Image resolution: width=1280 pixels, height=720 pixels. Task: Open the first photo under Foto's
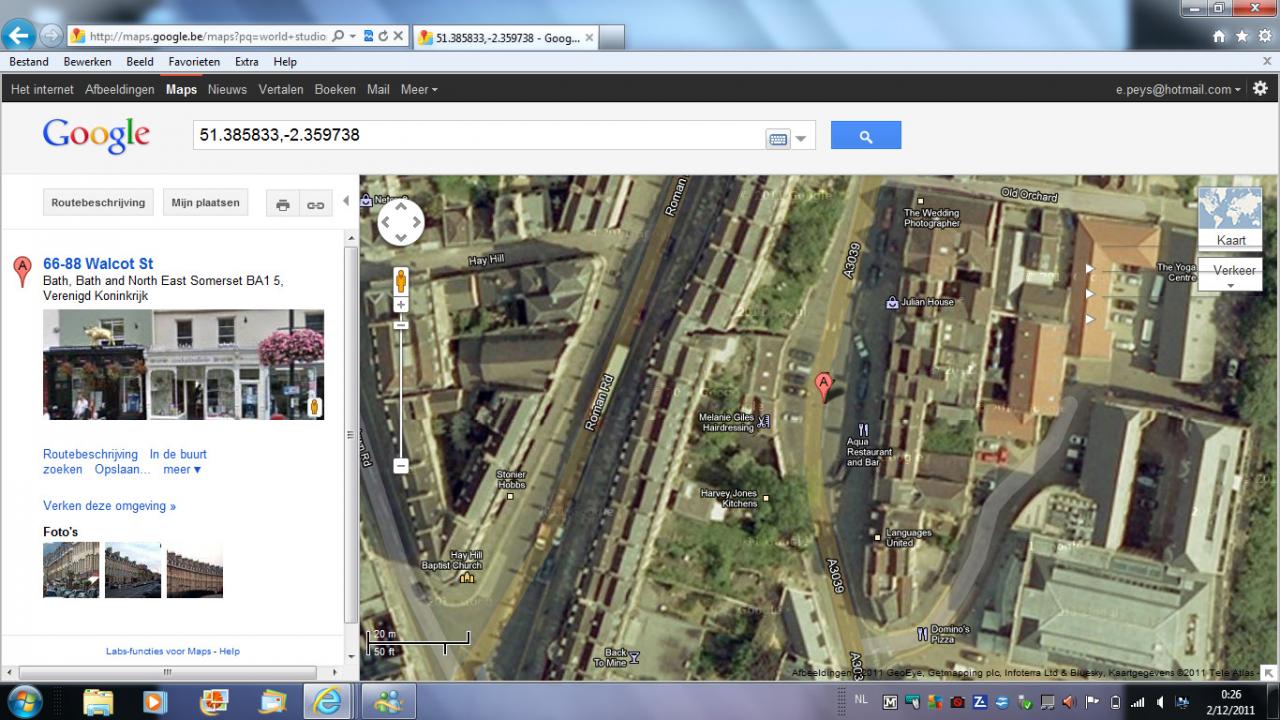coord(71,570)
